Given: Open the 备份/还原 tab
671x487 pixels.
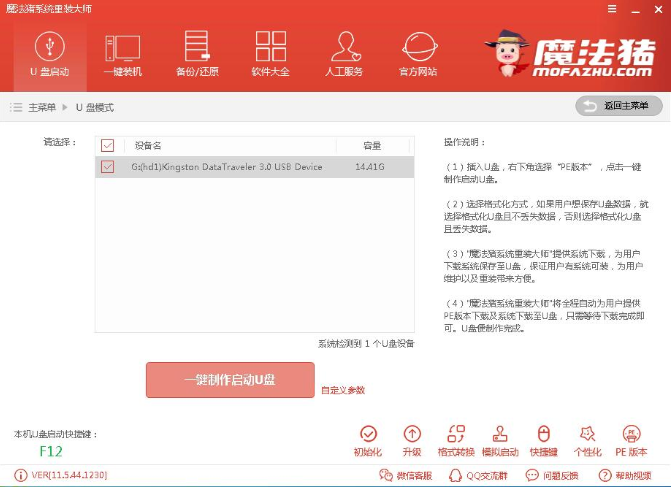Looking at the screenshot, I should coord(197,55).
